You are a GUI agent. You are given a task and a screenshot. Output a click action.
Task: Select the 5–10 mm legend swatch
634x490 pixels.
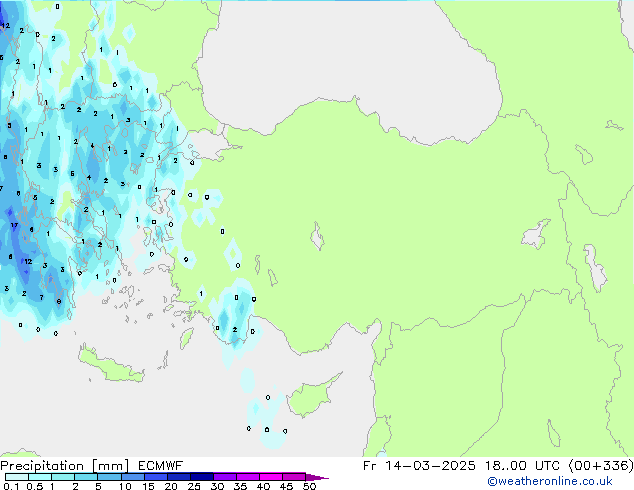point(109,477)
